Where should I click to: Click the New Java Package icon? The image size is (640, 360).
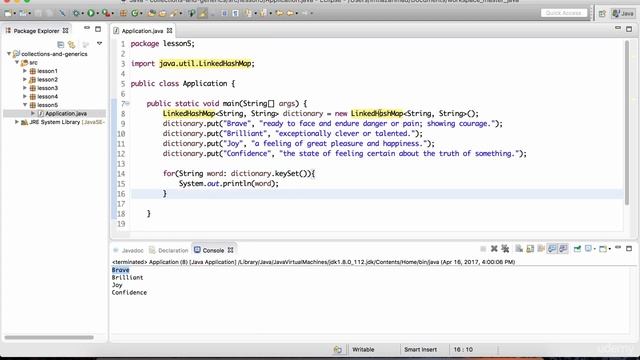pos(123,13)
